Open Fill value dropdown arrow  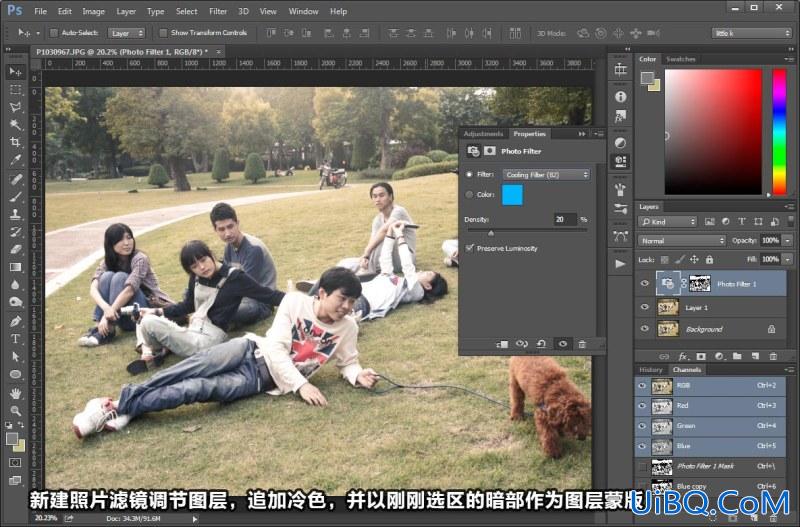tap(788, 259)
